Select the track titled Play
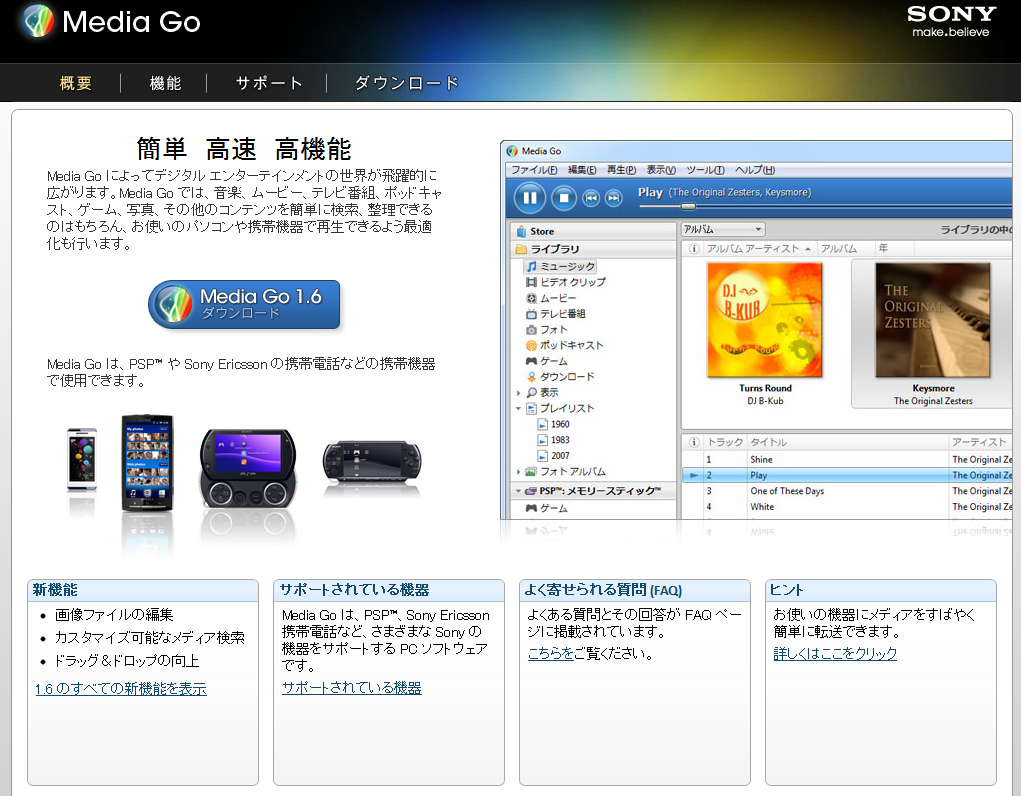 click(x=759, y=476)
